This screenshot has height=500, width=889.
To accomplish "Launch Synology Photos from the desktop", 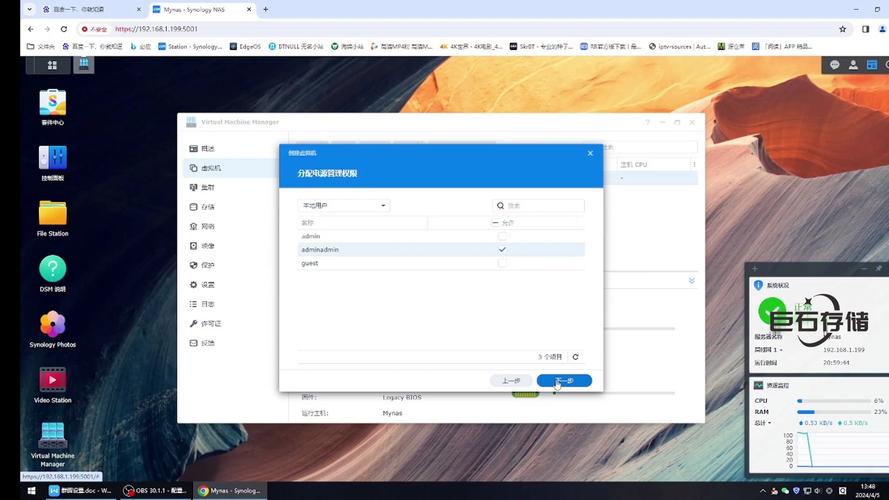I will [x=52, y=324].
